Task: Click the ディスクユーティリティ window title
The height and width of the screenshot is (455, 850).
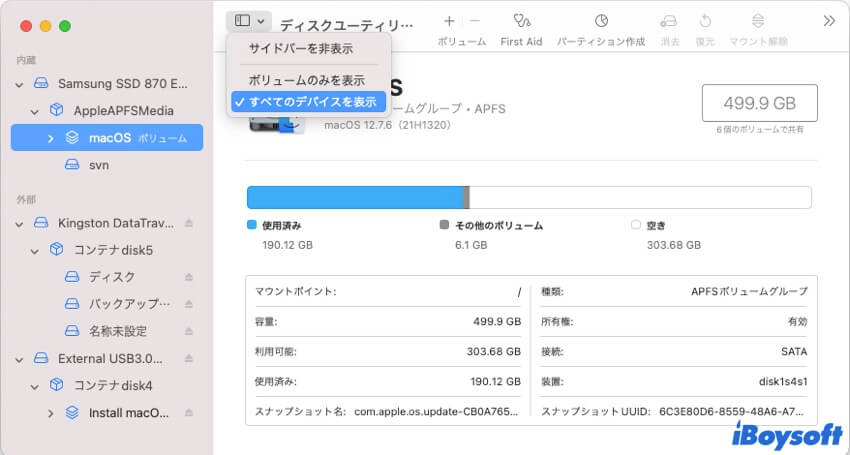Action: click(346, 25)
